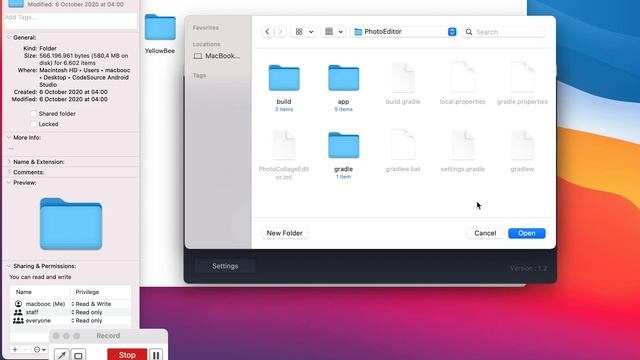Switch to icon grid view
The height and width of the screenshot is (360, 640).
point(299,31)
